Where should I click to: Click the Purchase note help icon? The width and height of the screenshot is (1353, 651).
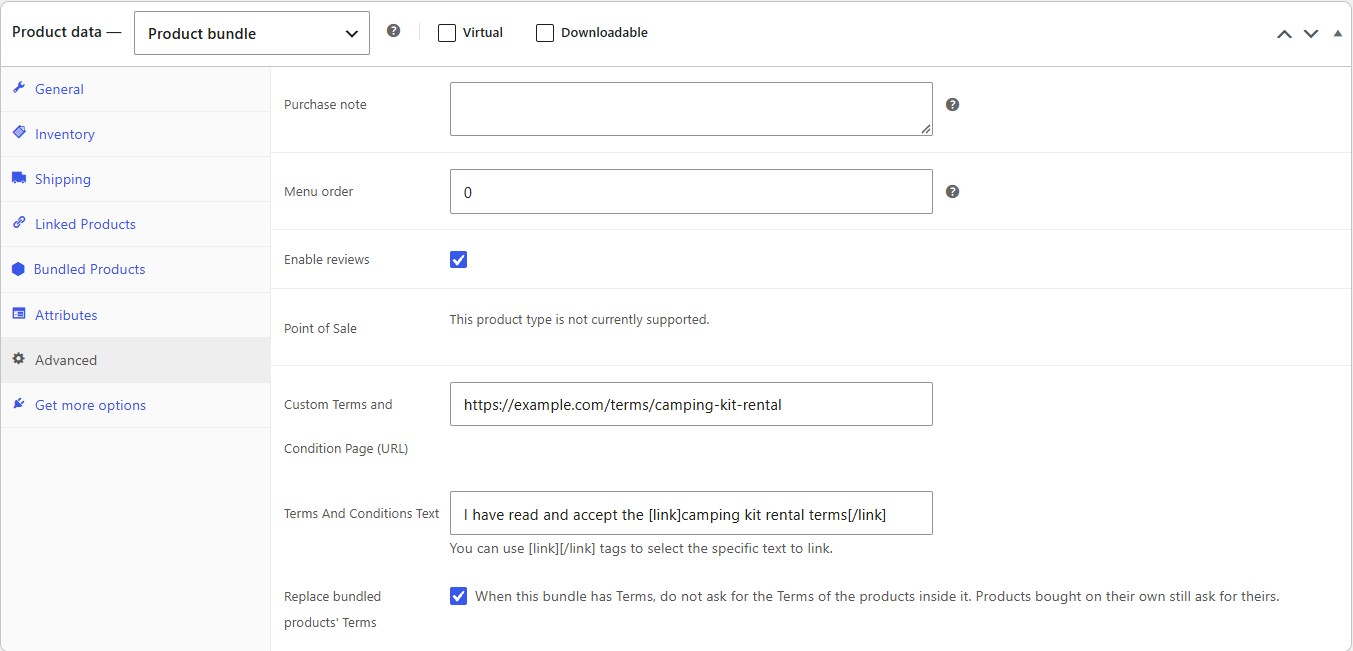tap(952, 104)
